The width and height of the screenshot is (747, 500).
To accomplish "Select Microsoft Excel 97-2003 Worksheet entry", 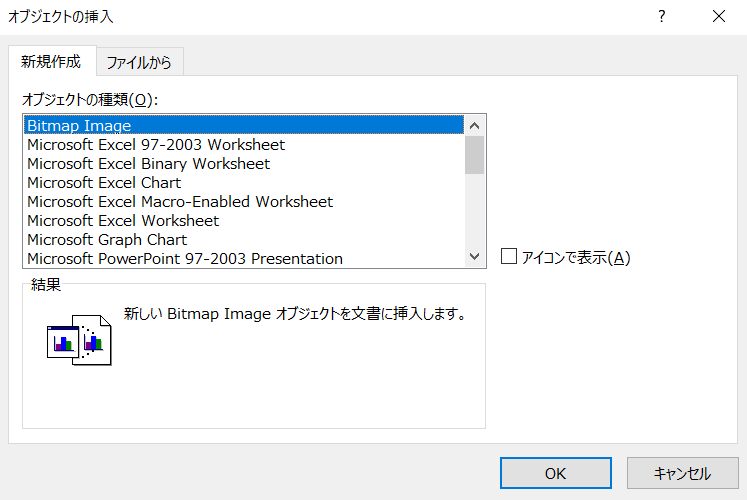I will click(244, 144).
